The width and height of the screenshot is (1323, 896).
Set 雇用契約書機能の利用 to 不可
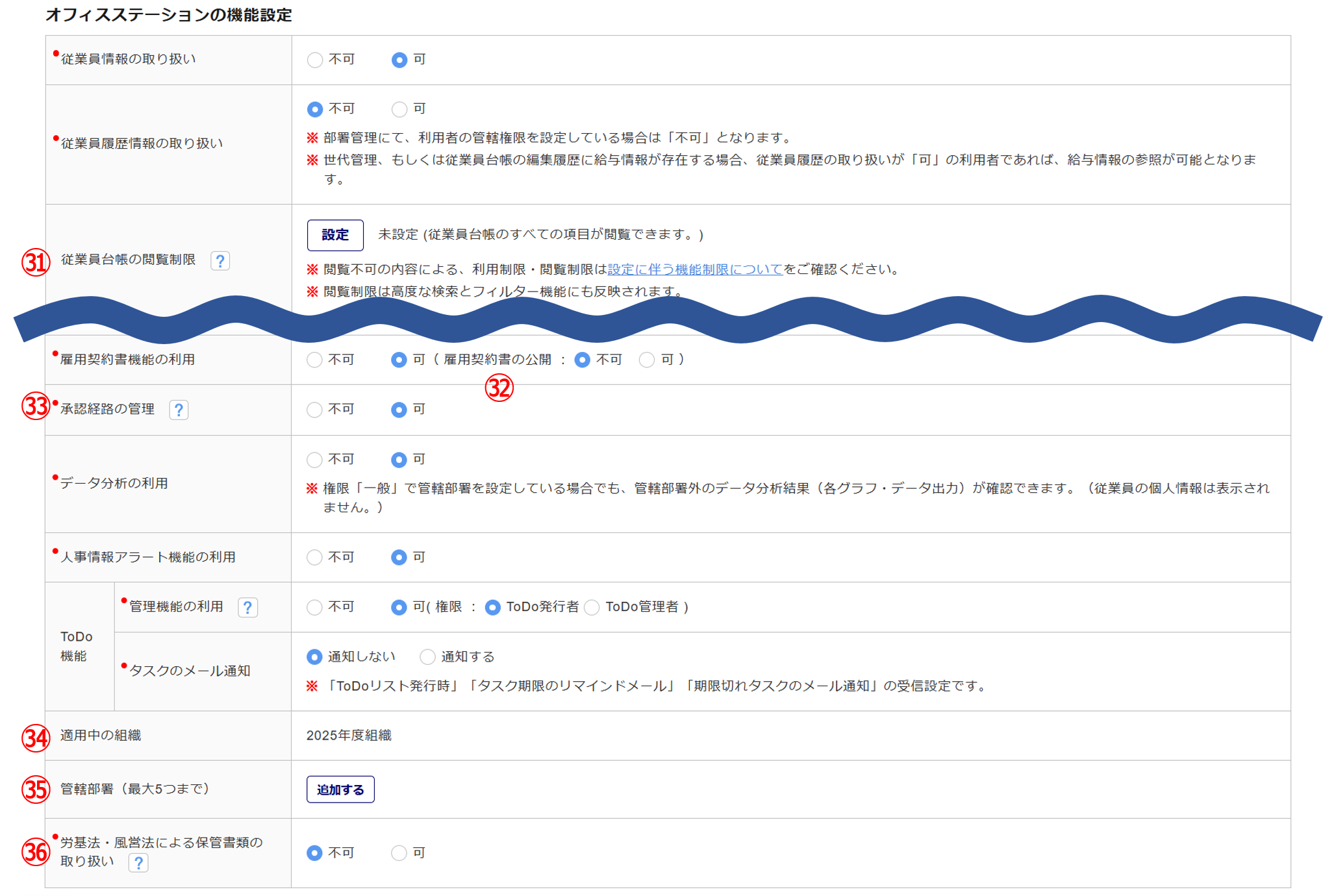pos(314,360)
